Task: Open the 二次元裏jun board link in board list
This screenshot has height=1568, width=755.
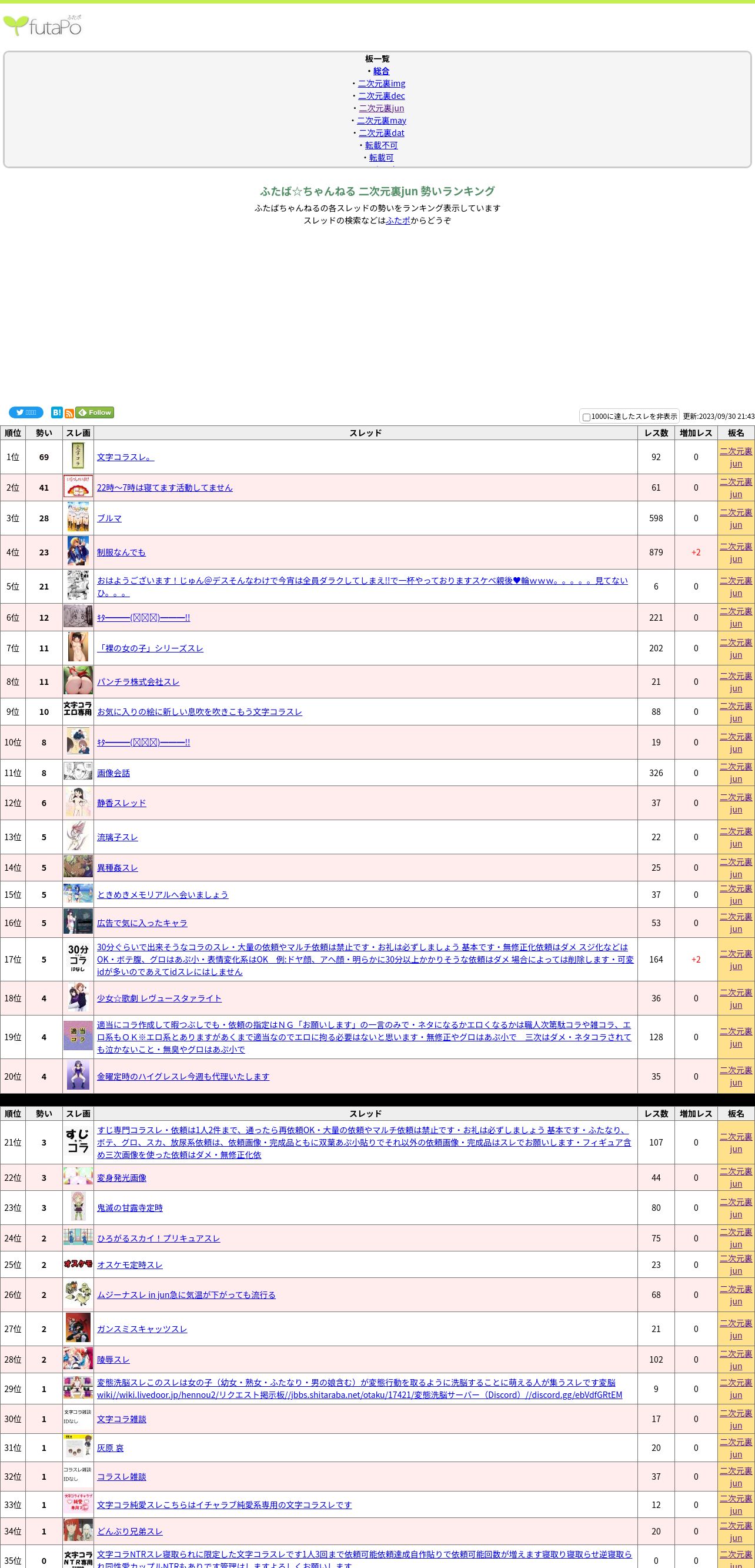Action: point(382,108)
